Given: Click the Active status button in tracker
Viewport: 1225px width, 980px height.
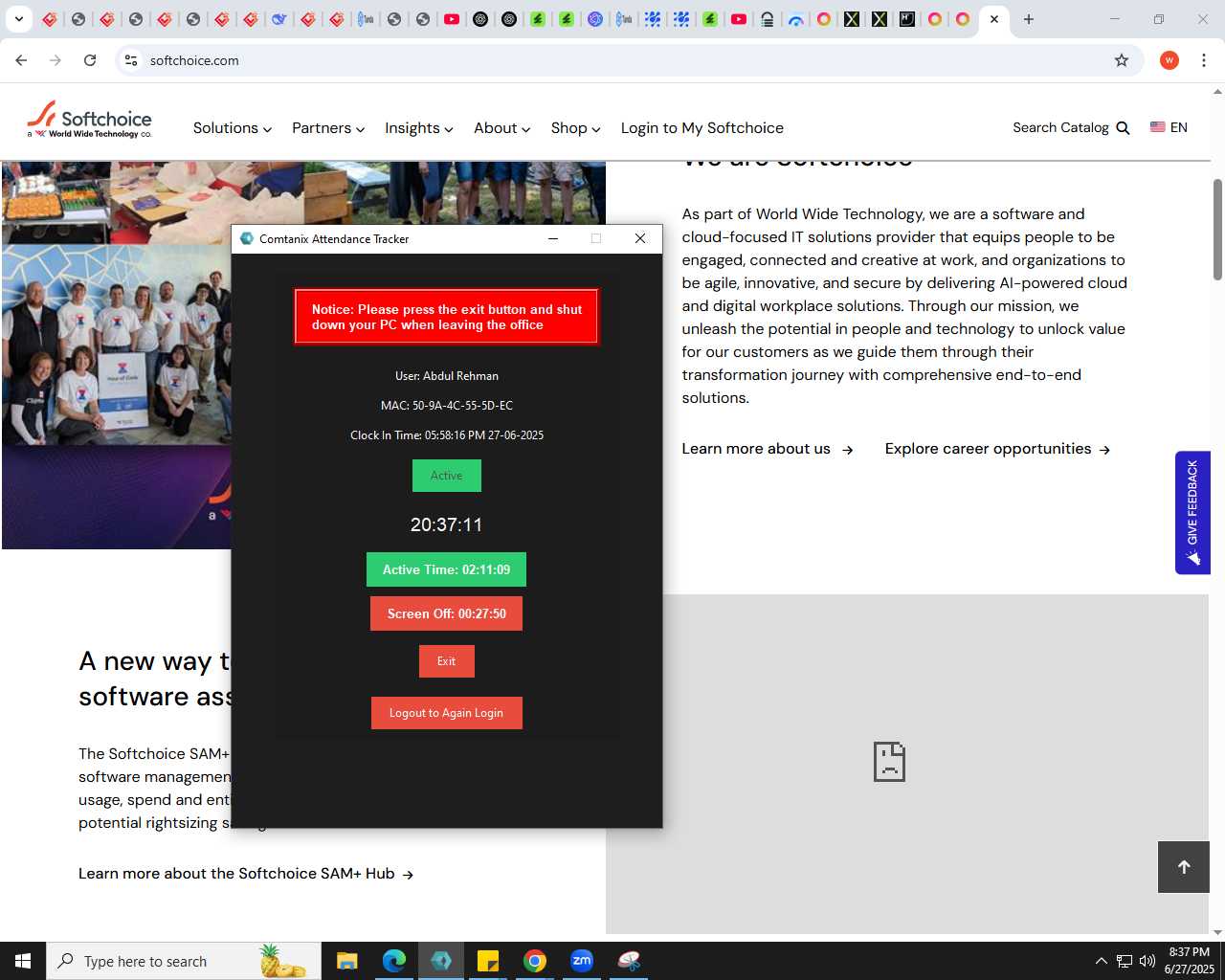Looking at the screenshot, I should (x=447, y=476).
